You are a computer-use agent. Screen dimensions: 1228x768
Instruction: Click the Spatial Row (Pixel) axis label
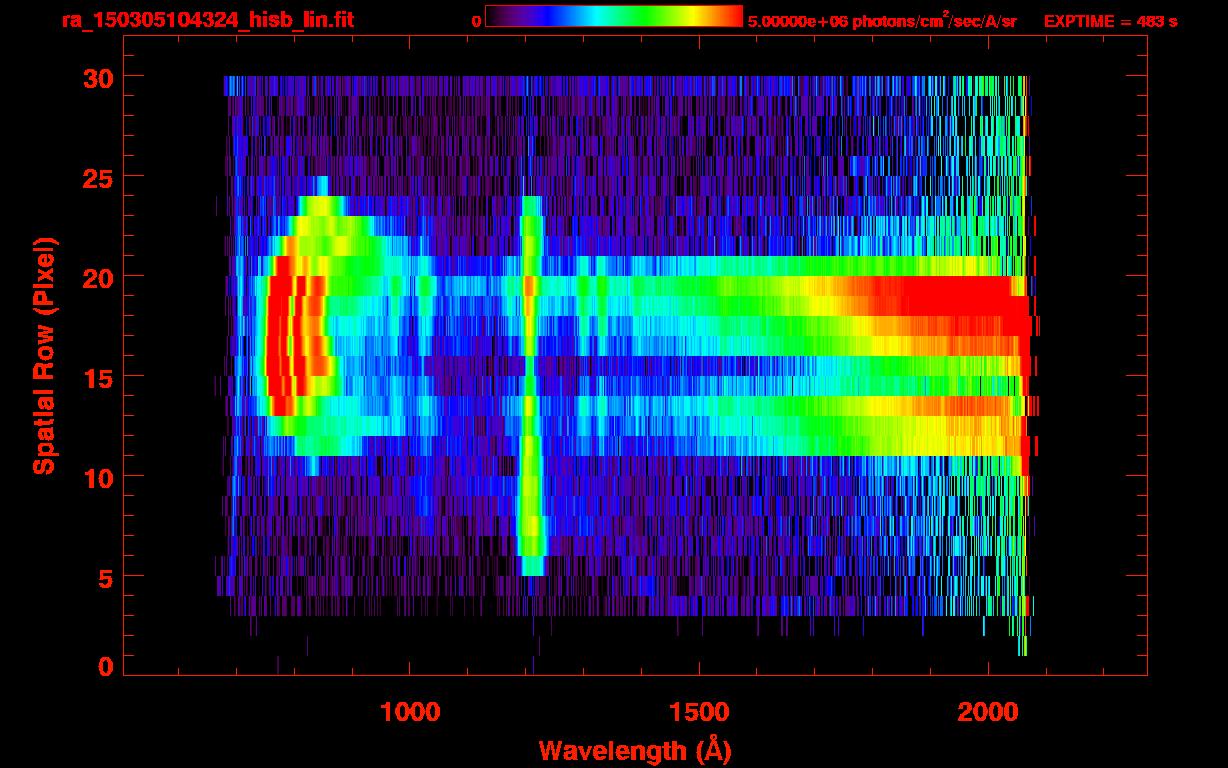44,356
